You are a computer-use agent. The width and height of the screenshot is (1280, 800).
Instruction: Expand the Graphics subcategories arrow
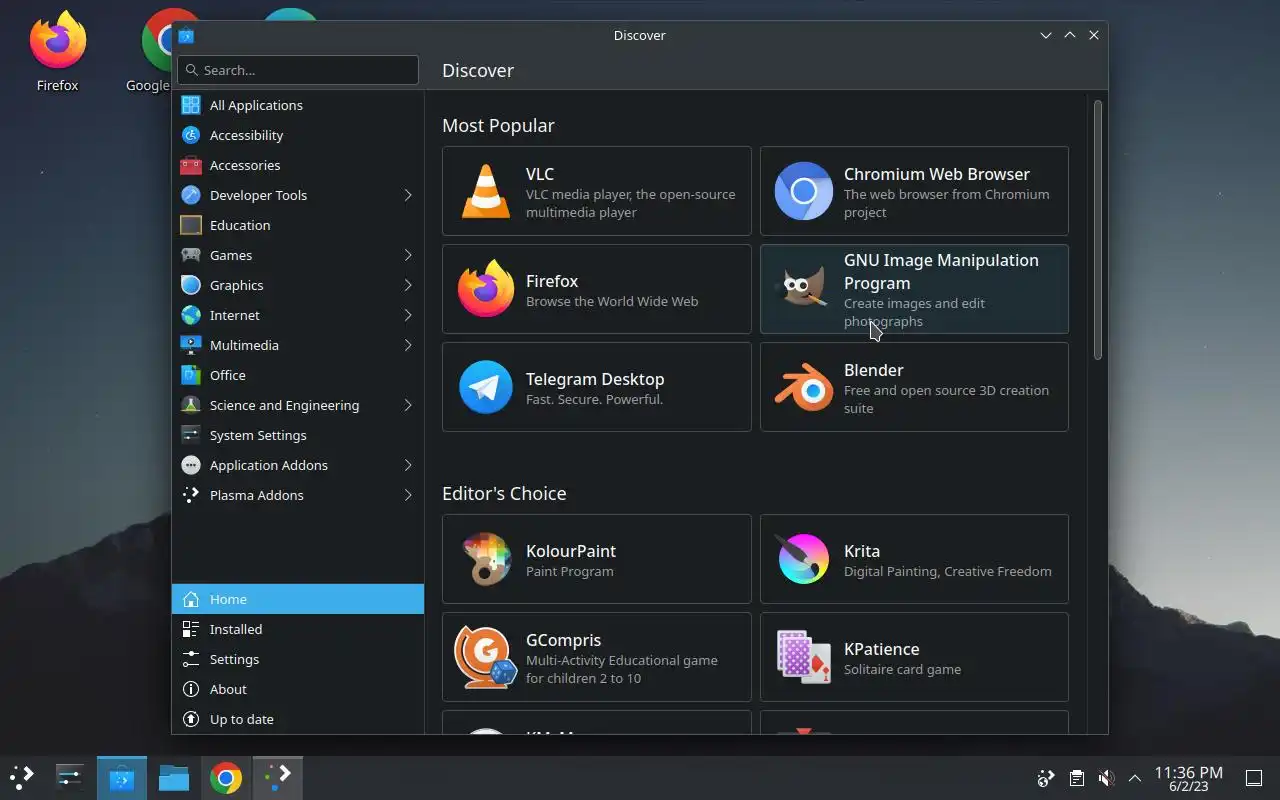(x=408, y=285)
